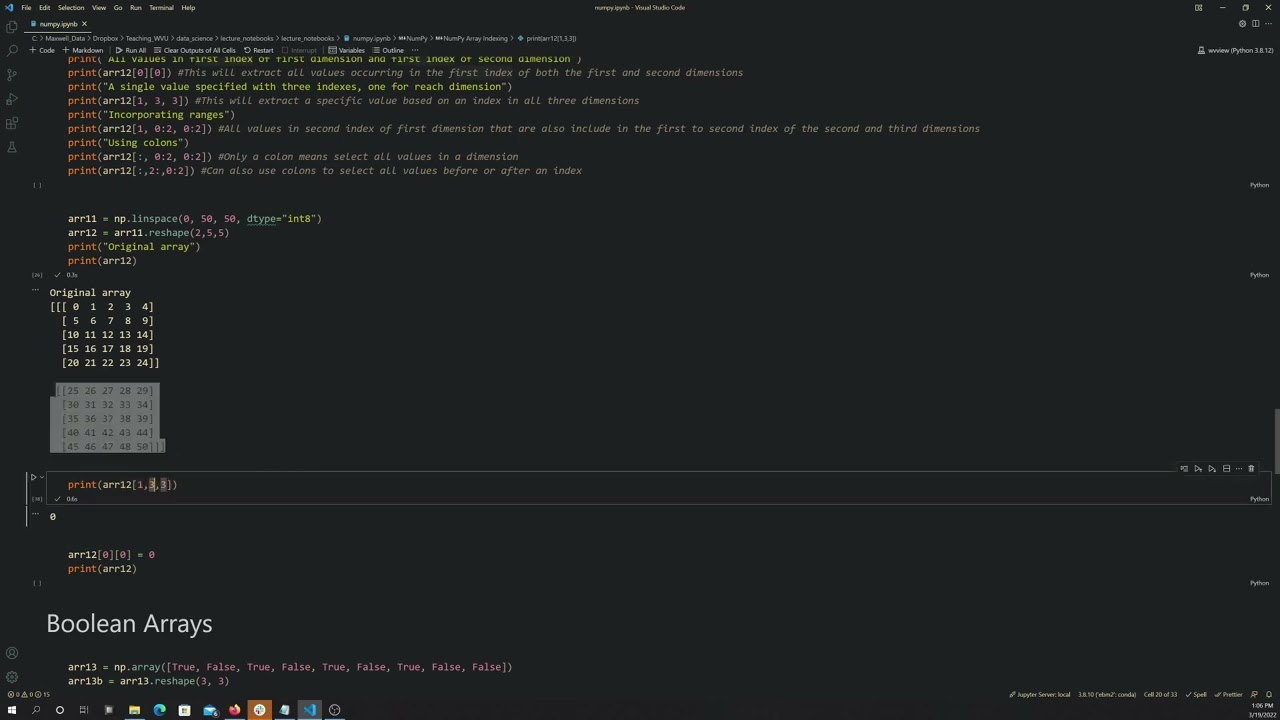This screenshot has width=1280, height=720.
Task: Open the Extensions view
Action: (12, 123)
